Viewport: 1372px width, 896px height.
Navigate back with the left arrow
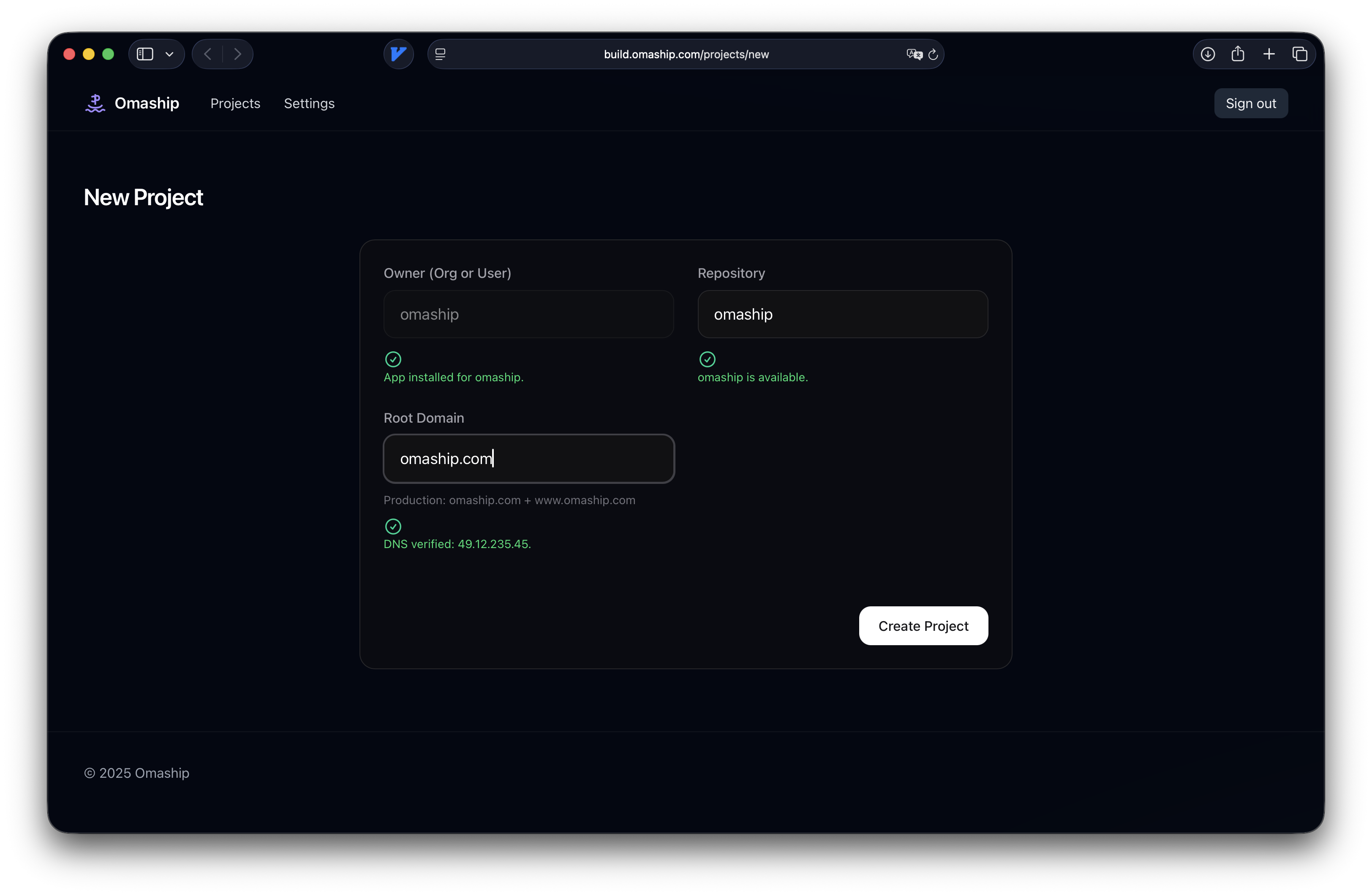207,54
